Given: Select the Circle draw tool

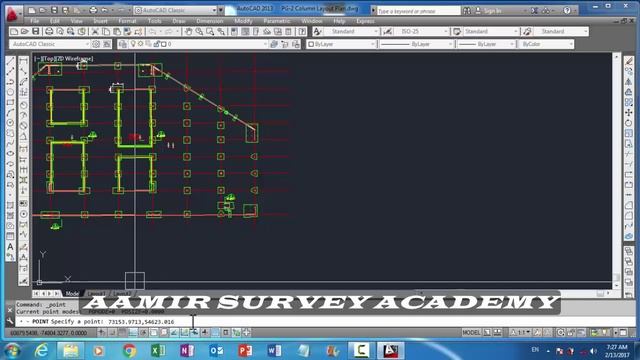Looking at the screenshot, I should (x=11, y=123).
